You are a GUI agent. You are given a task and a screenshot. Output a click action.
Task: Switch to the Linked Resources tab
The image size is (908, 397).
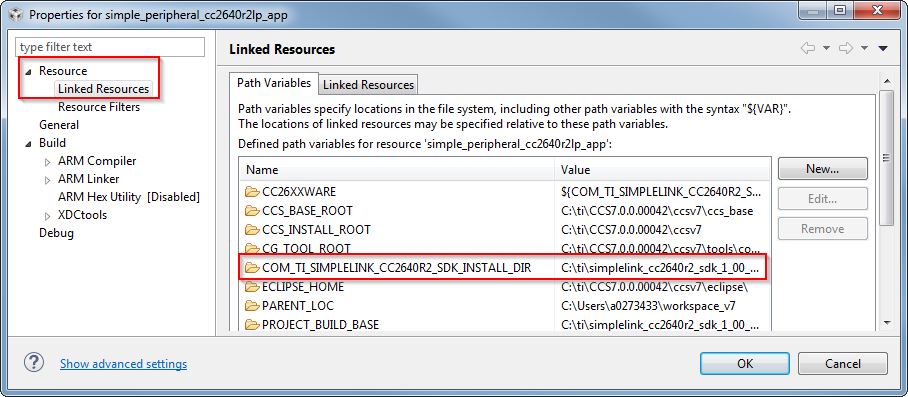point(368,84)
